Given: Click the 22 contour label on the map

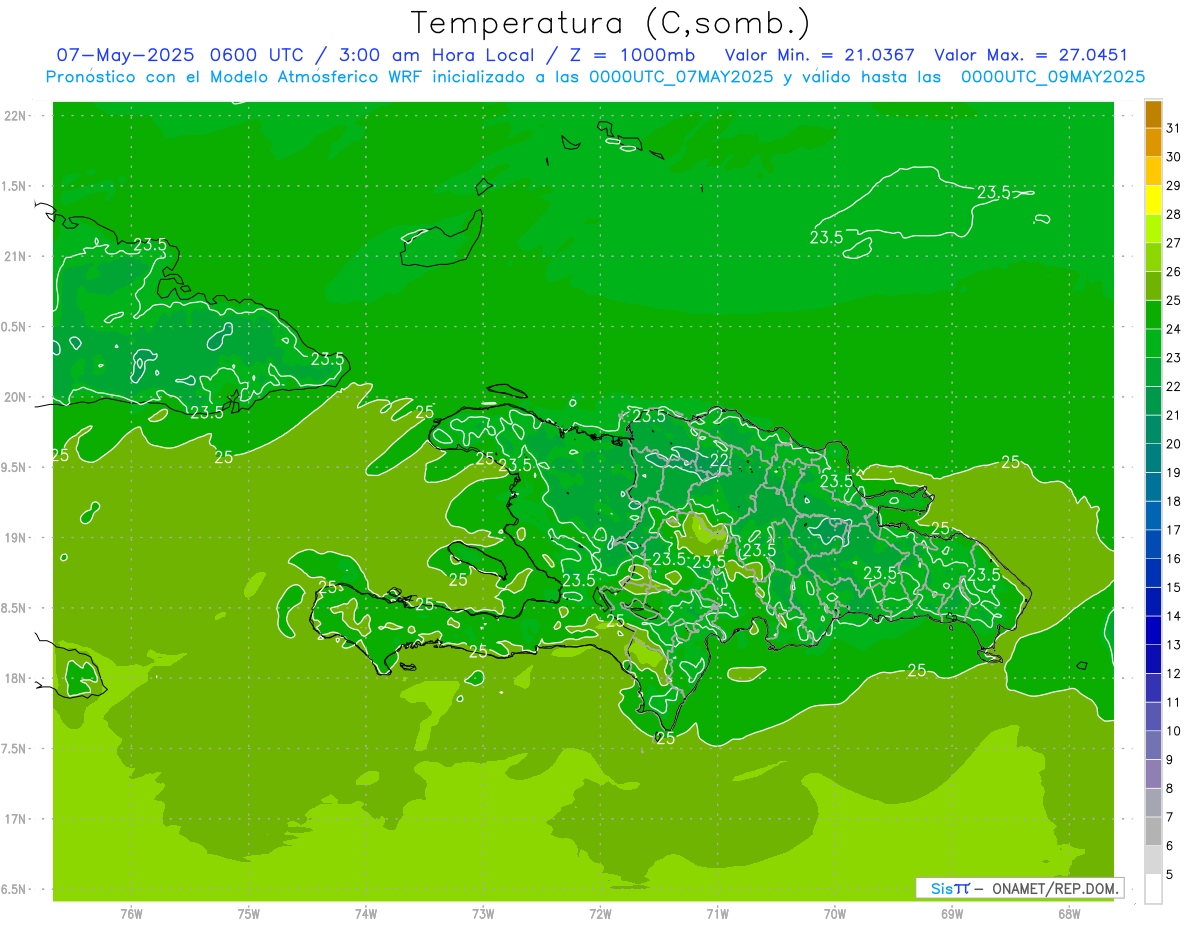Looking at the screenshot, I should click(719, 460).
